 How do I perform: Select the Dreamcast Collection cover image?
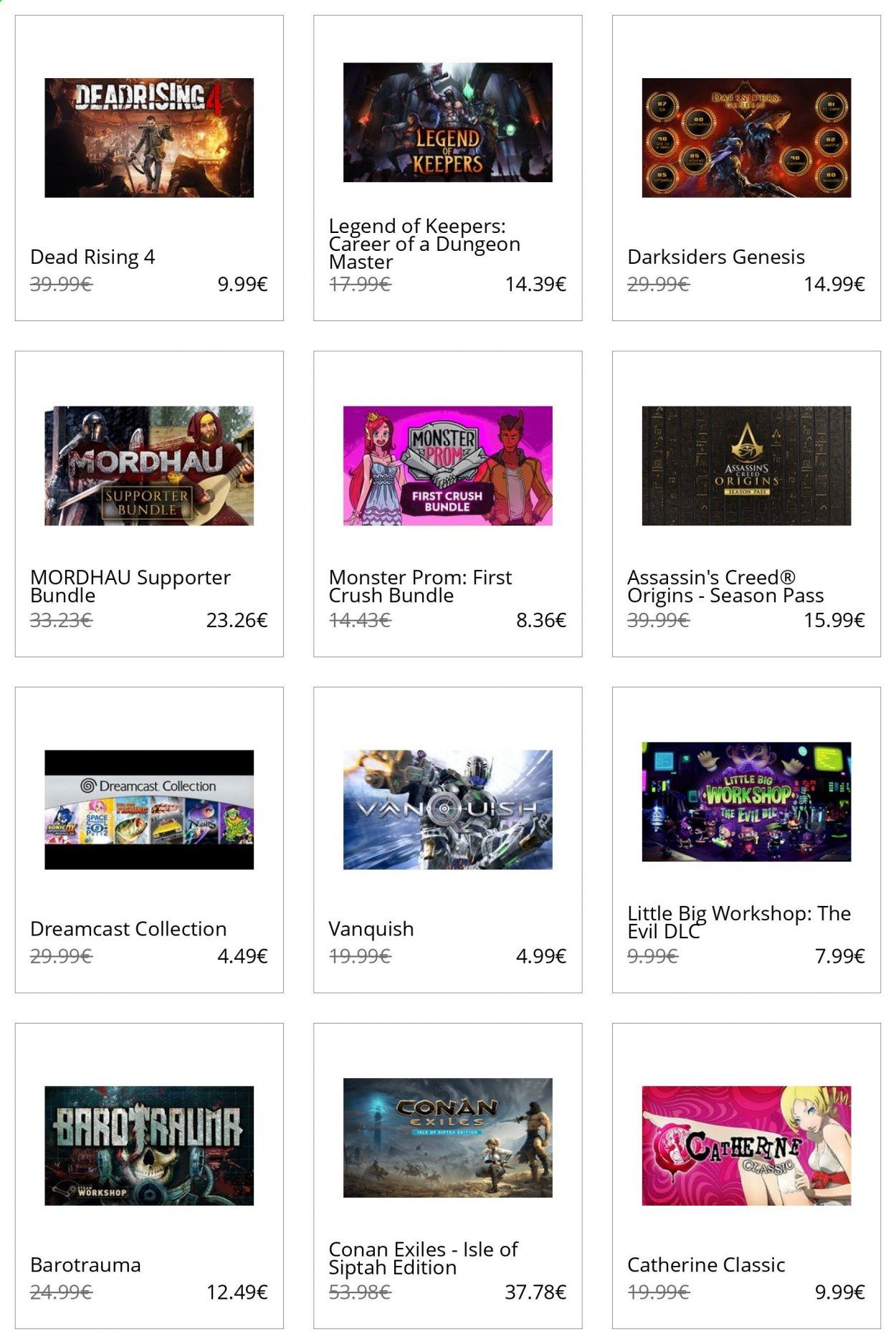click(x=149, y=810)
